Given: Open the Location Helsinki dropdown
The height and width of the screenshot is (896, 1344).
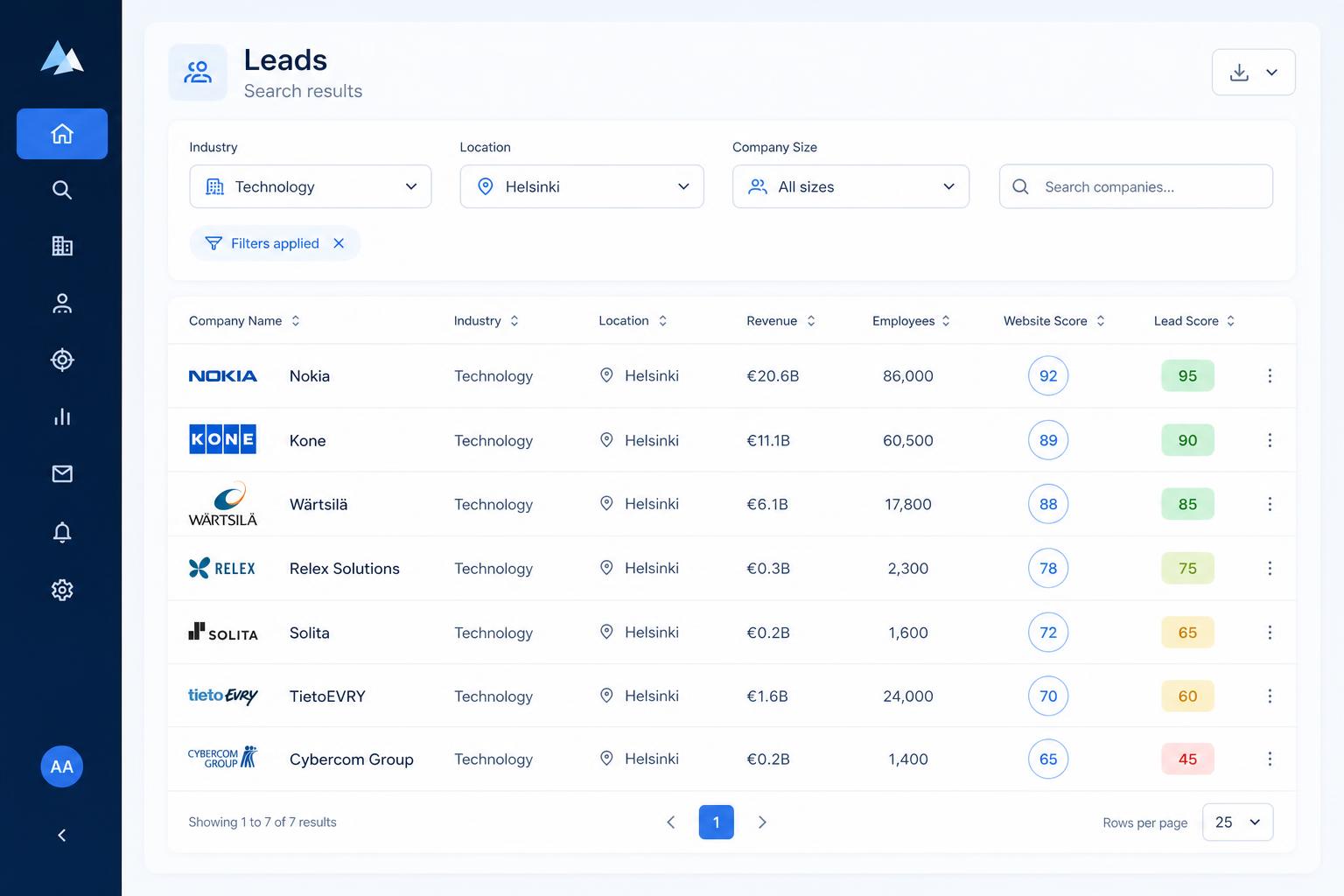Looking at the screenshot, I should pos(582,186).
